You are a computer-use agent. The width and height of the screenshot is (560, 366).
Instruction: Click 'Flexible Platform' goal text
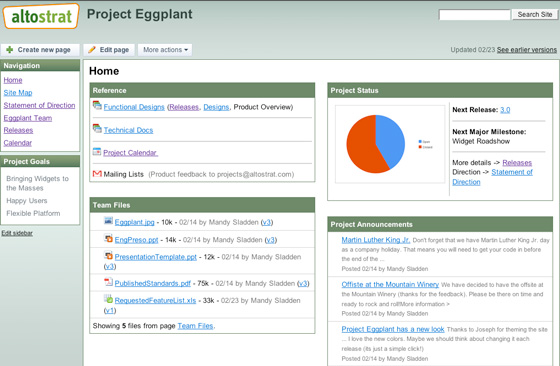(x=33, y=214)
